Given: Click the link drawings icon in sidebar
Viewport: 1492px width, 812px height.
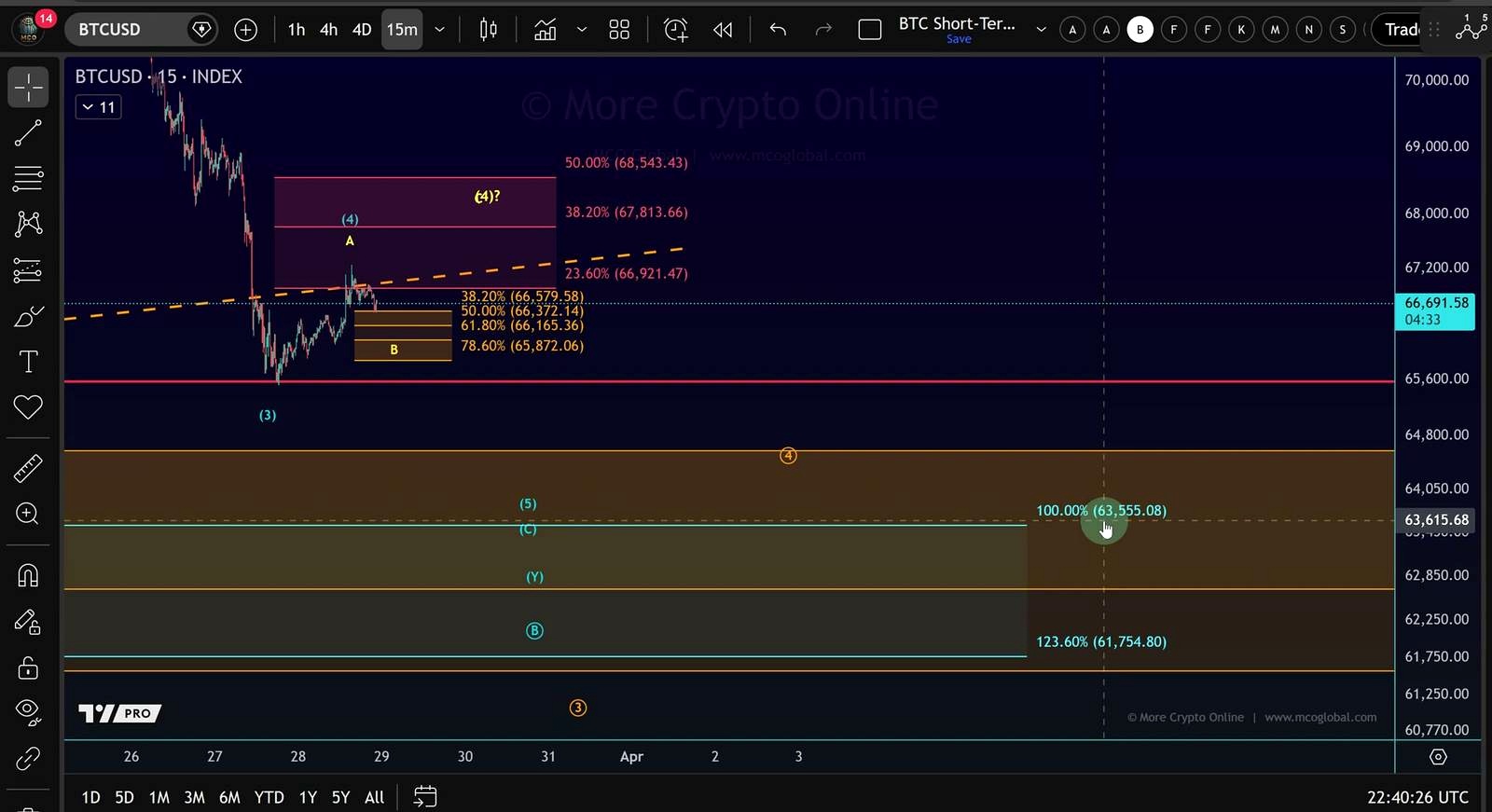Looking at the screenshot, I should click(28, 759).
